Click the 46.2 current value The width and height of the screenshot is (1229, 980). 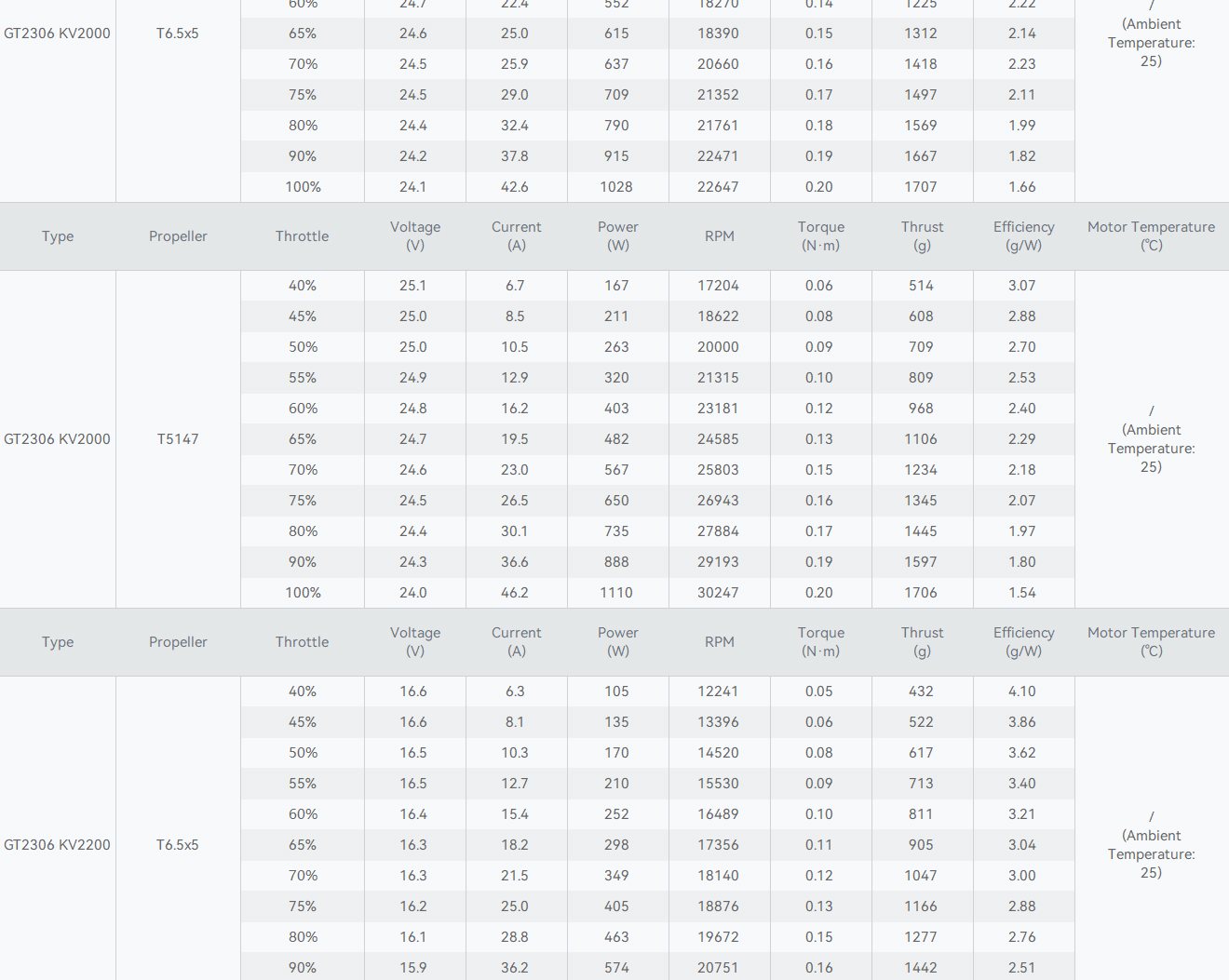(x=515, y=593)
